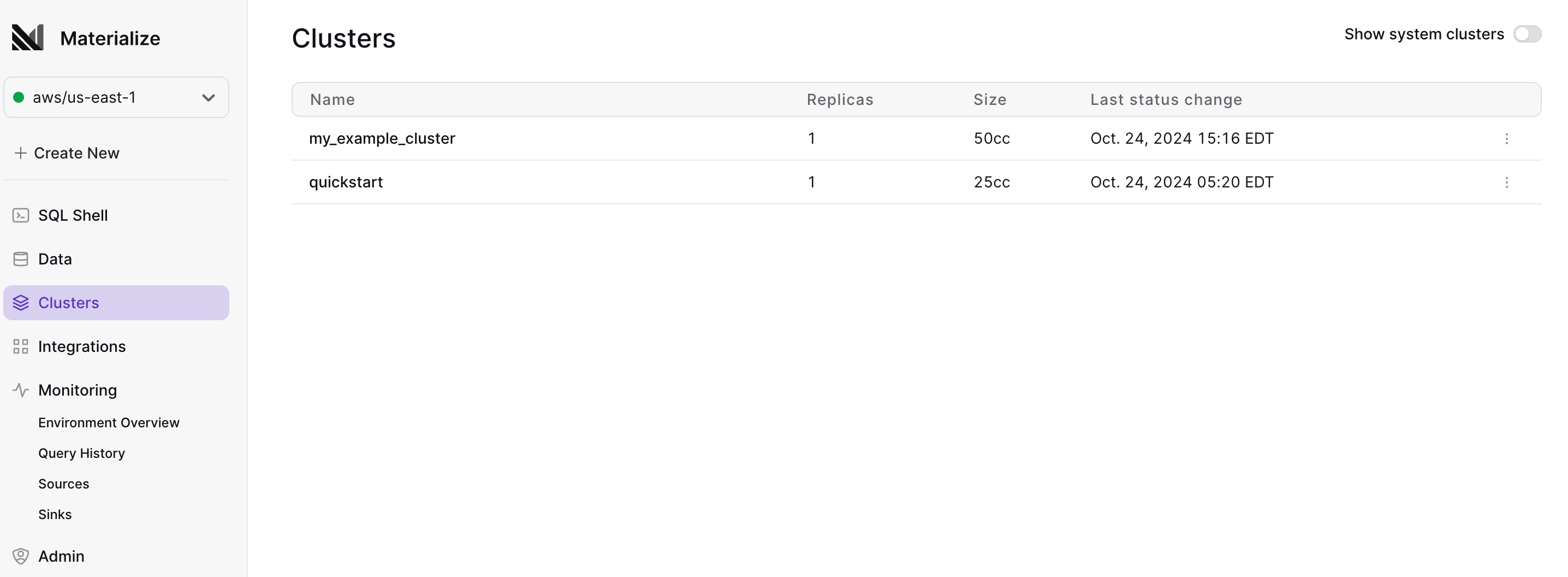Collapse the Monitoring section
The height and width of the screenshot is (577, 1568).
coord(76,390)
